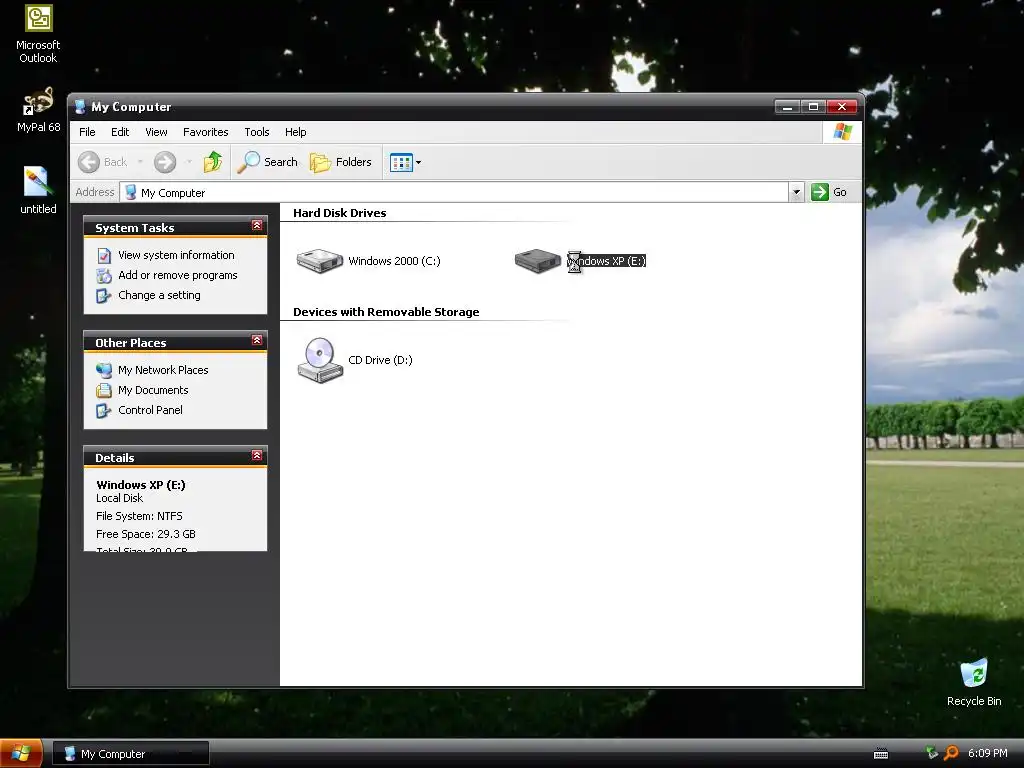Screen dimensions: 1024x768
Task: Click the CD Drive (D:) label
Action: click(380, 360)
